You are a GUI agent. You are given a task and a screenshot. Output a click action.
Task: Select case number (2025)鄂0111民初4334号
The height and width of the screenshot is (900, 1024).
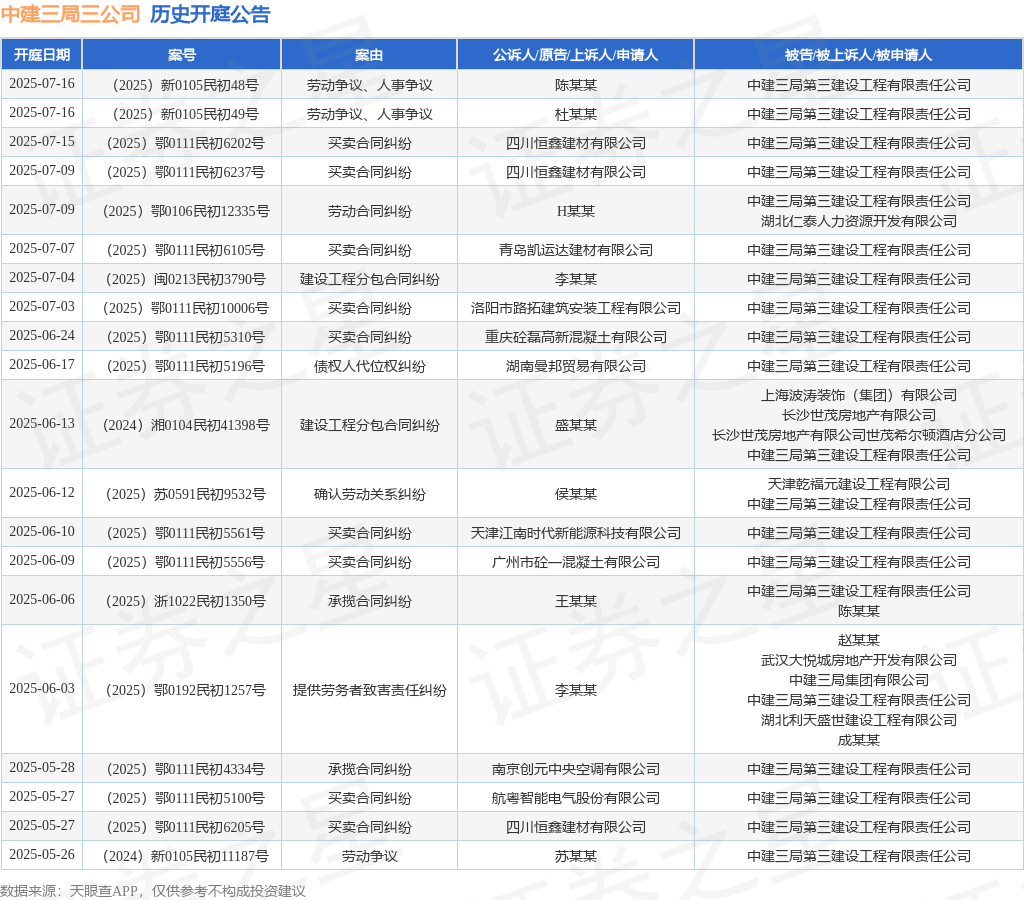(x=185, y=769)
